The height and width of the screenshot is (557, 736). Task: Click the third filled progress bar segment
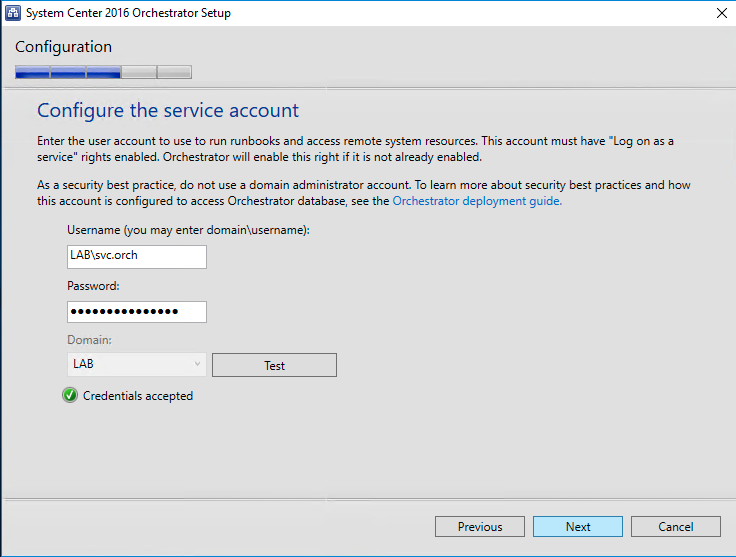[x=103, y=72]
